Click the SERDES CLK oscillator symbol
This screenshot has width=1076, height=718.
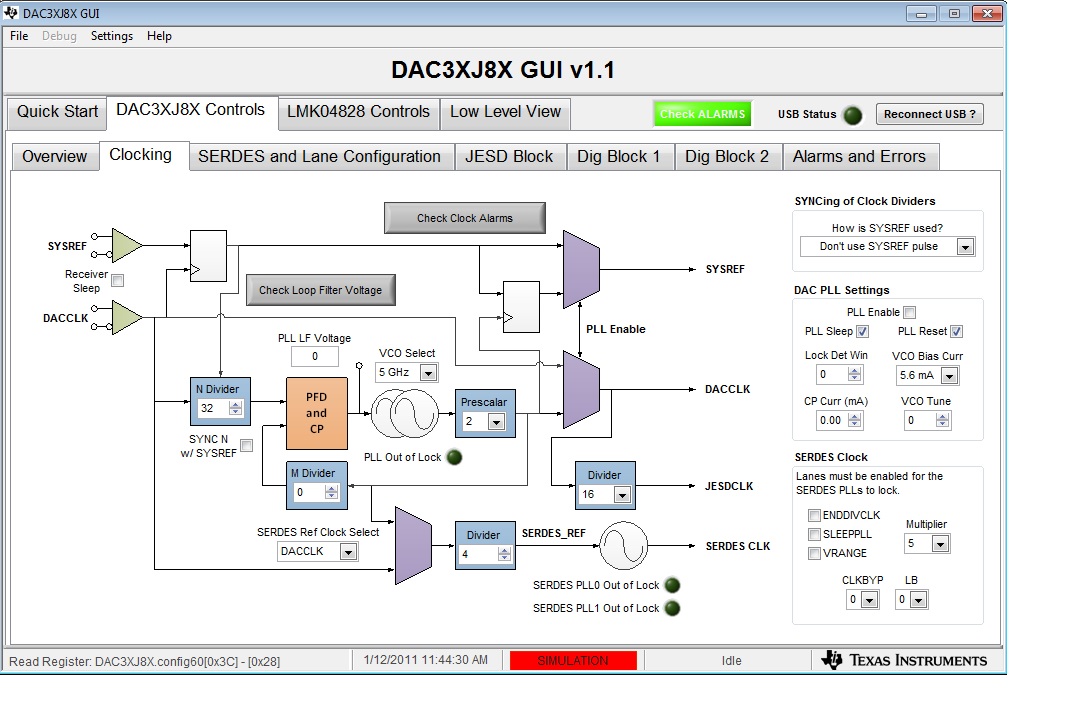[623, 546]
